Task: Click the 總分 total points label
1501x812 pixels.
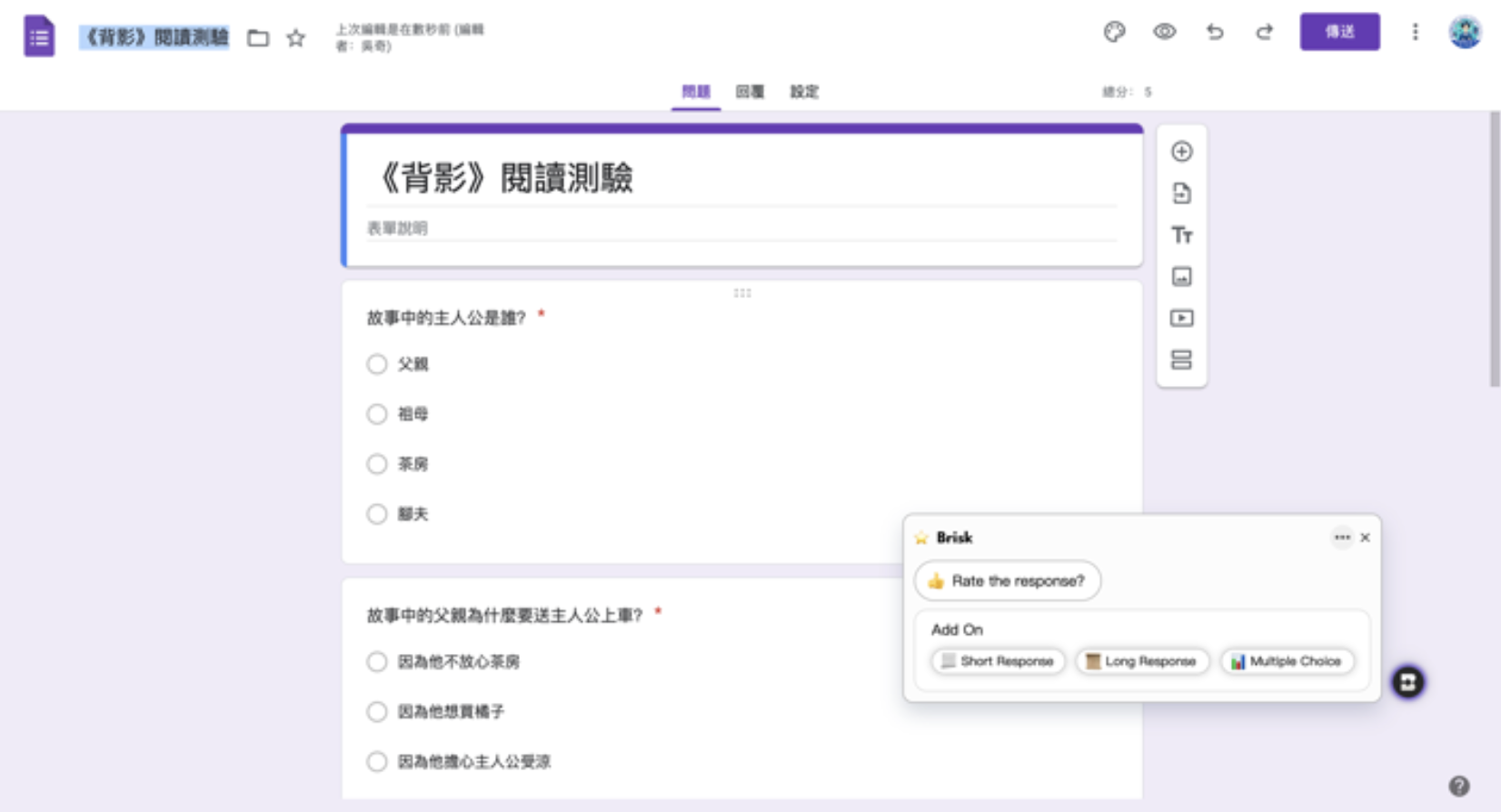Action: tap(1127, 92)
